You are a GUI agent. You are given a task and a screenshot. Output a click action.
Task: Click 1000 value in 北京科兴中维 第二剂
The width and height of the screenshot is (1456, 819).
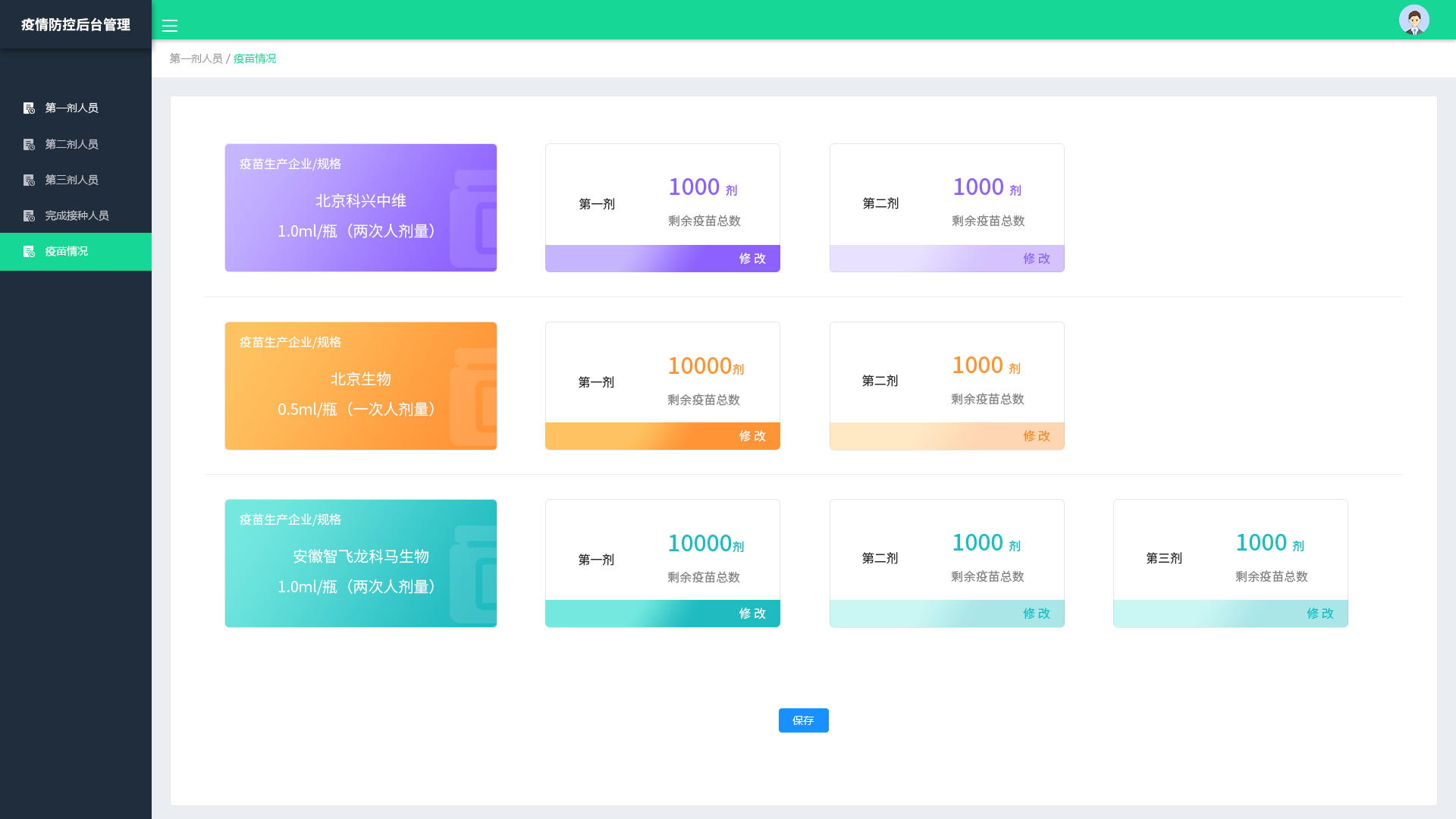[978, 187]
